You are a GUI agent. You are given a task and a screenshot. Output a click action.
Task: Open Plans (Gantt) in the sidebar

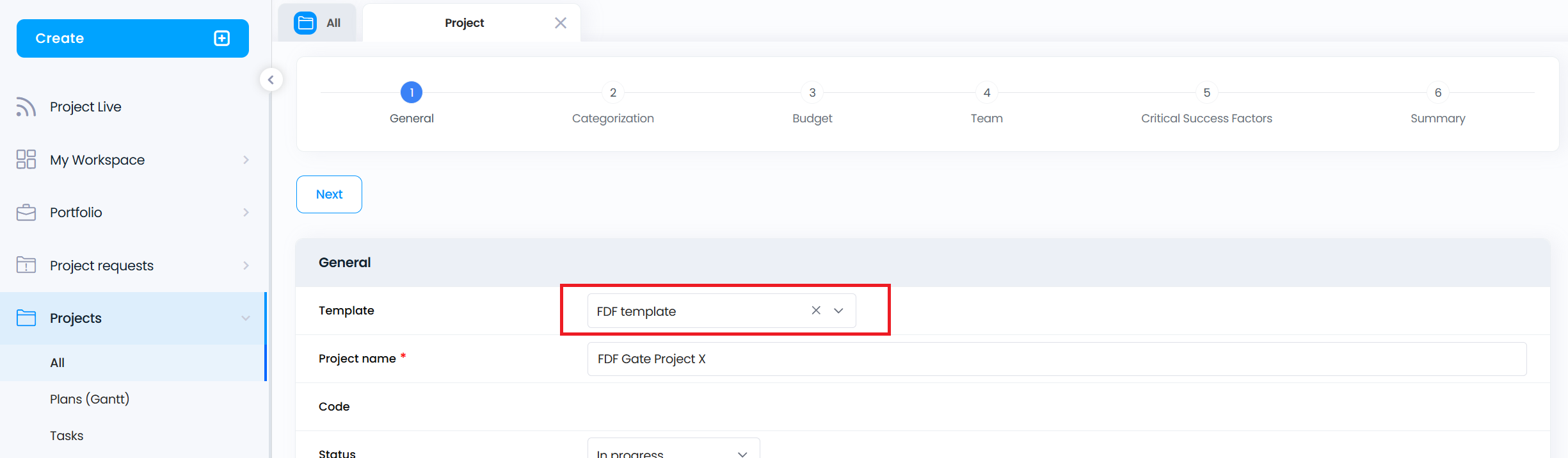pyautogui.click(x=90, y=399)
